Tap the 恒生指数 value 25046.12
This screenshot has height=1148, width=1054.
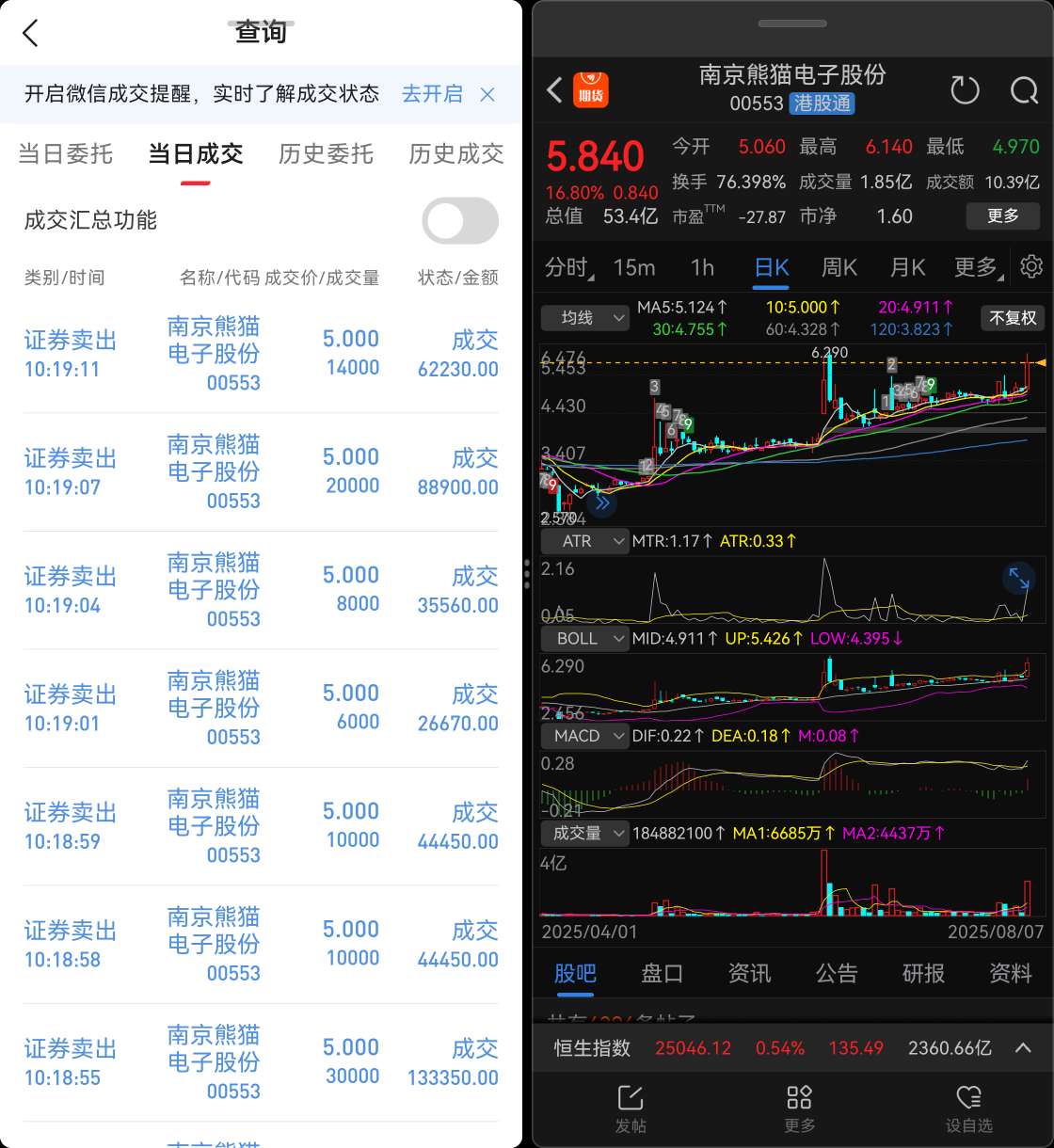694,1047
